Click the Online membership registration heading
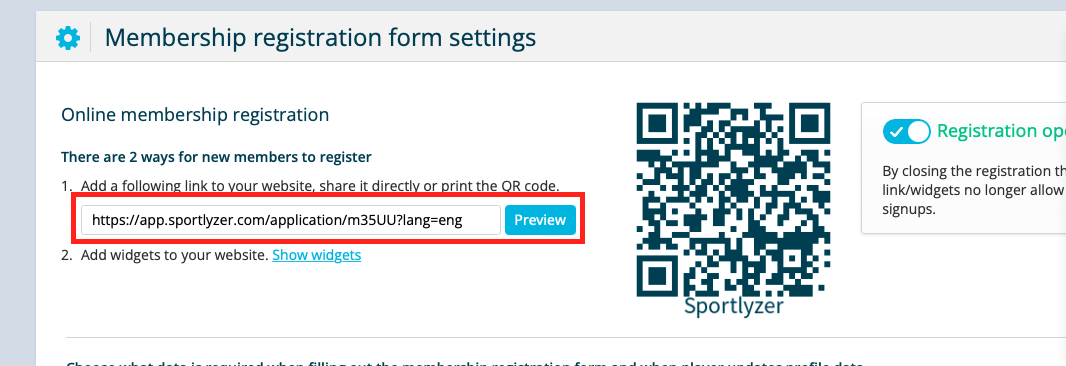The image size is (1066, 366). (x=195, y=114)
